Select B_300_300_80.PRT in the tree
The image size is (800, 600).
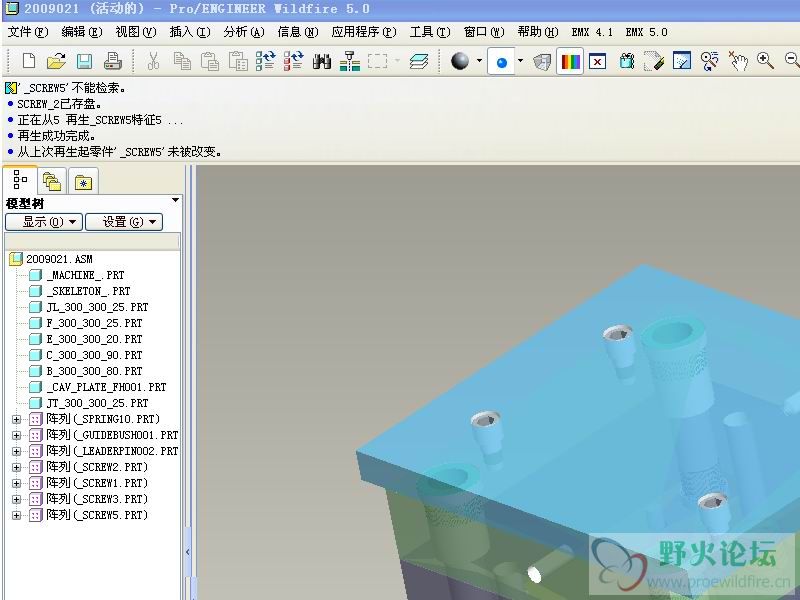pos(86,371)
